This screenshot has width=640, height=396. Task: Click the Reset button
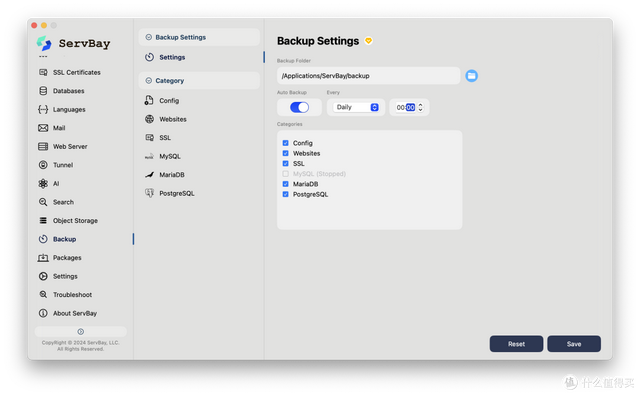pyautogui.click(x=516, y=344)
